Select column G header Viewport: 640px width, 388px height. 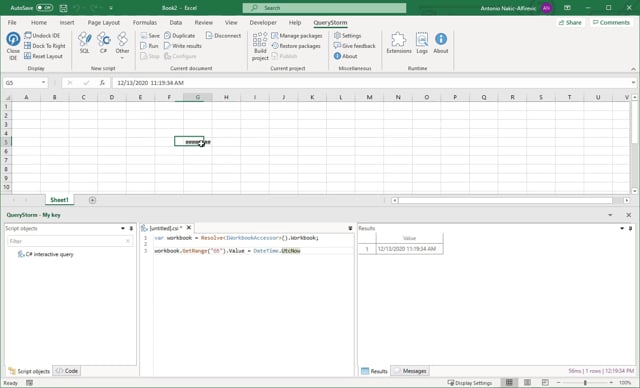point(198,97)
